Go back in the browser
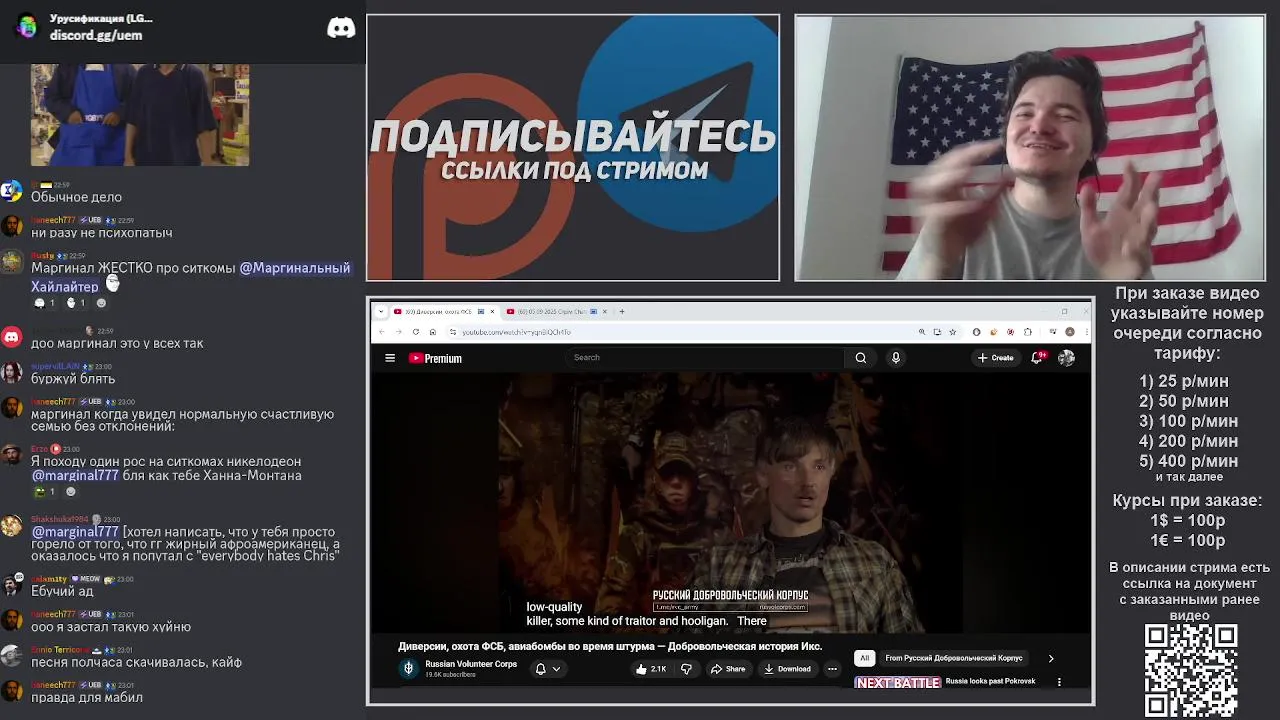Image resolution: width=1280 pixels, height=720 pixels. [x=383, y=332]
